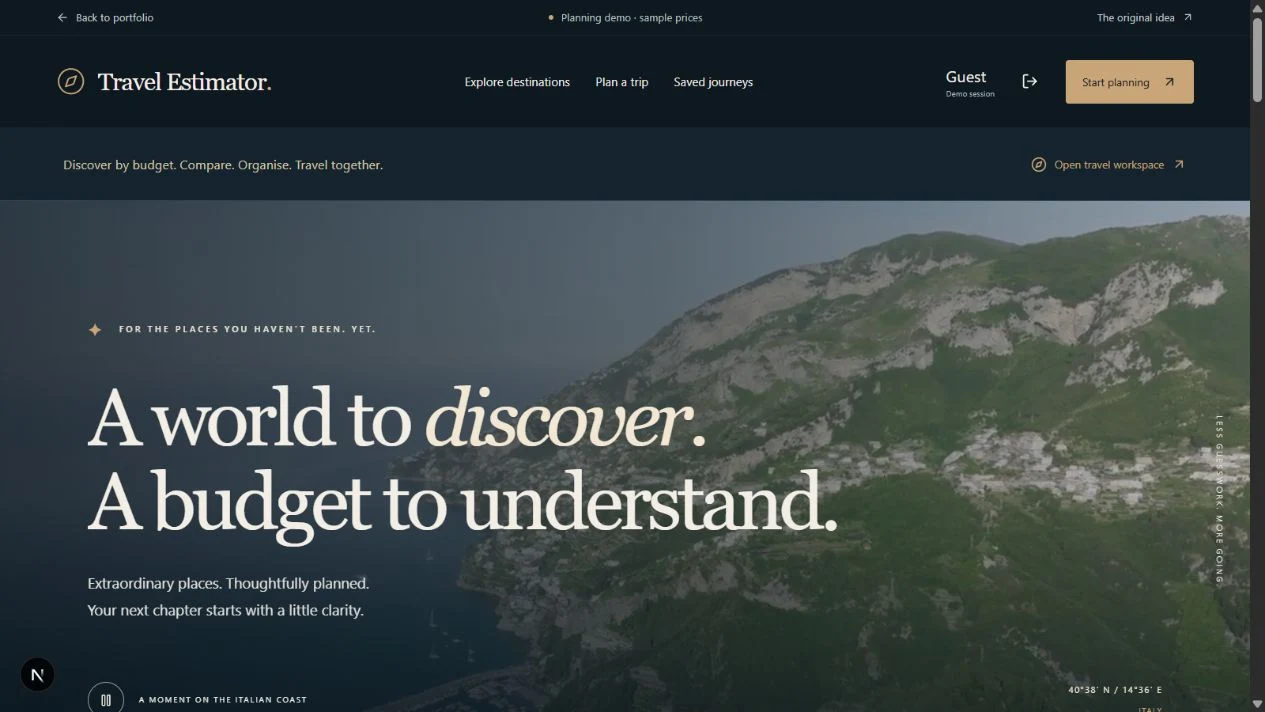Viewport: 1265px width, 712px height.
Task: Click the Extraordinary places subtitle text
Action: point(228,583)
